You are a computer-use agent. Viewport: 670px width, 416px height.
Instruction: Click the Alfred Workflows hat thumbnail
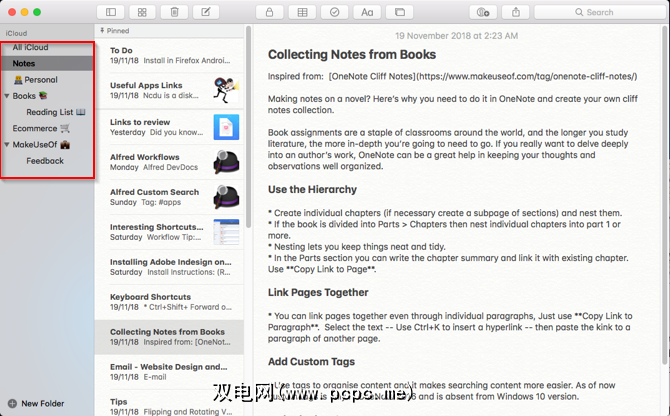226,162
